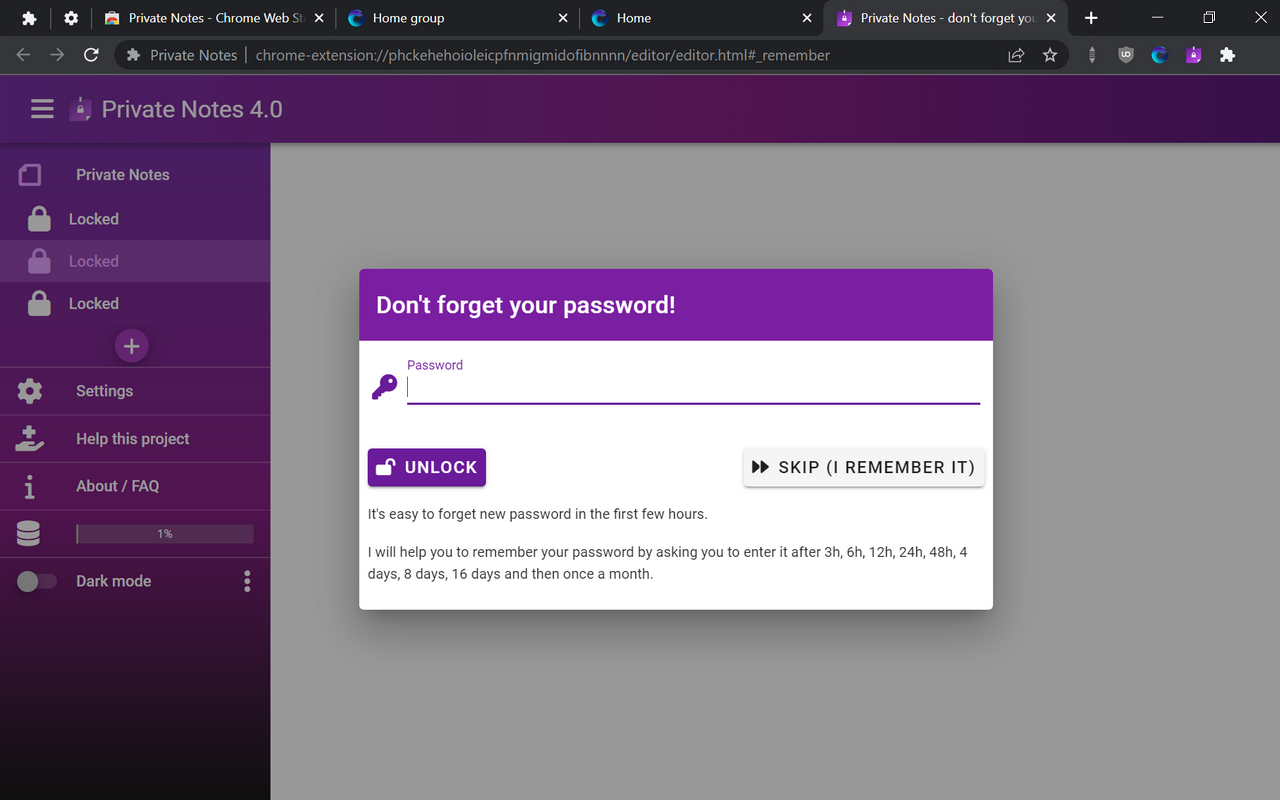This screenshot has width=1280, height=800.
Task: Click the lock icon of the third Locked note
Action: point(39,303)
